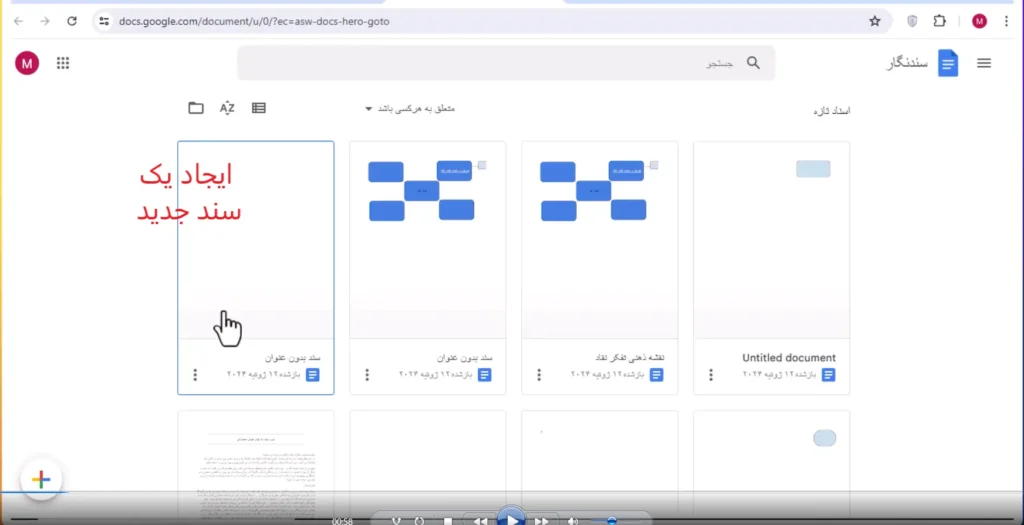Open the browser extensions puzzle icon

coord(939,22)
